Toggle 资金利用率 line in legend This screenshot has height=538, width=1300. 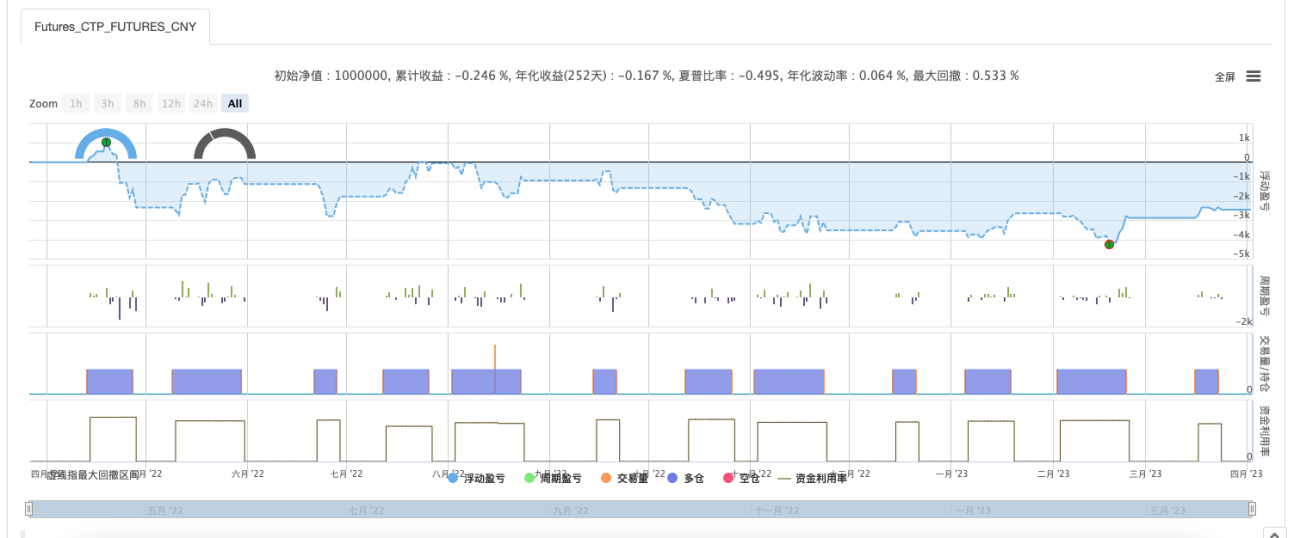(812, 478)
